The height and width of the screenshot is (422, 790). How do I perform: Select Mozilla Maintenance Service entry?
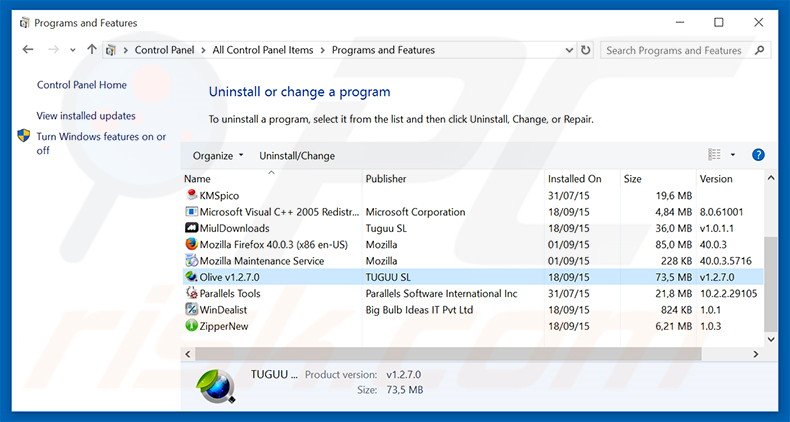click(472, 260)
